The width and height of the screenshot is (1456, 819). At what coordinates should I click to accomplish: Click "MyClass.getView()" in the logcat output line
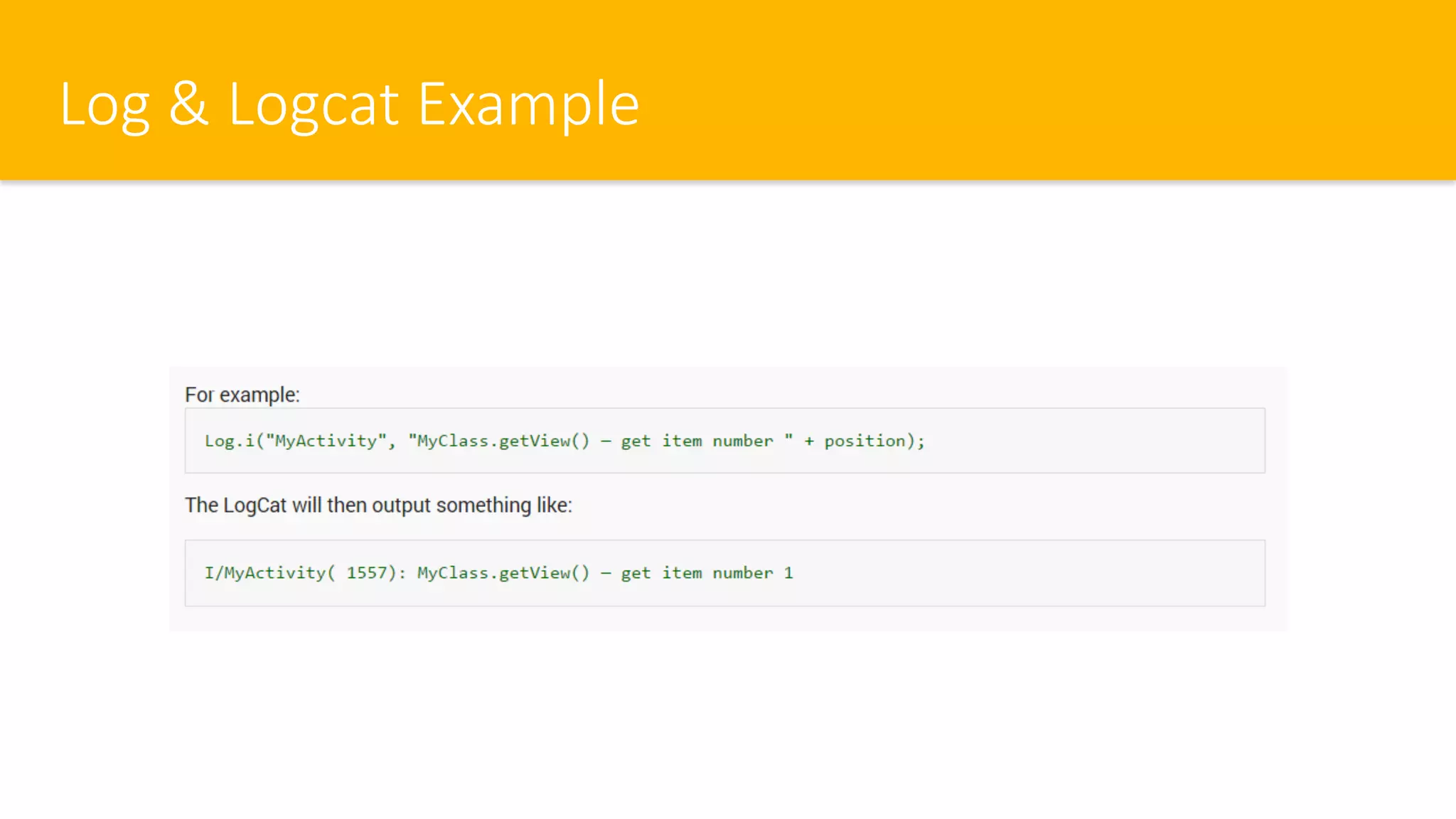[503, 573]
